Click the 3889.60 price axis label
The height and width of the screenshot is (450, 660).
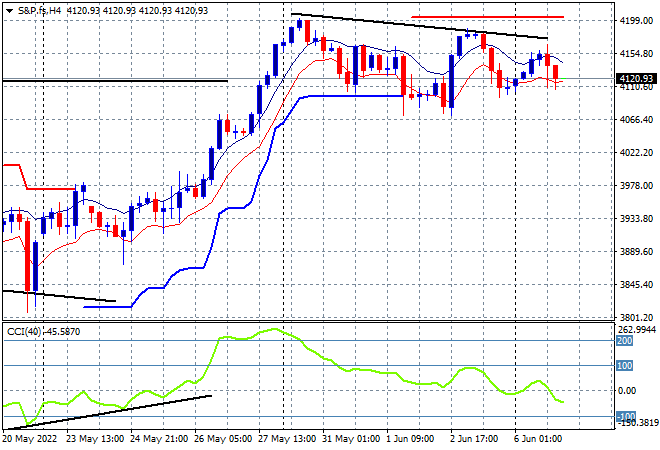click(x=636, y=251)
